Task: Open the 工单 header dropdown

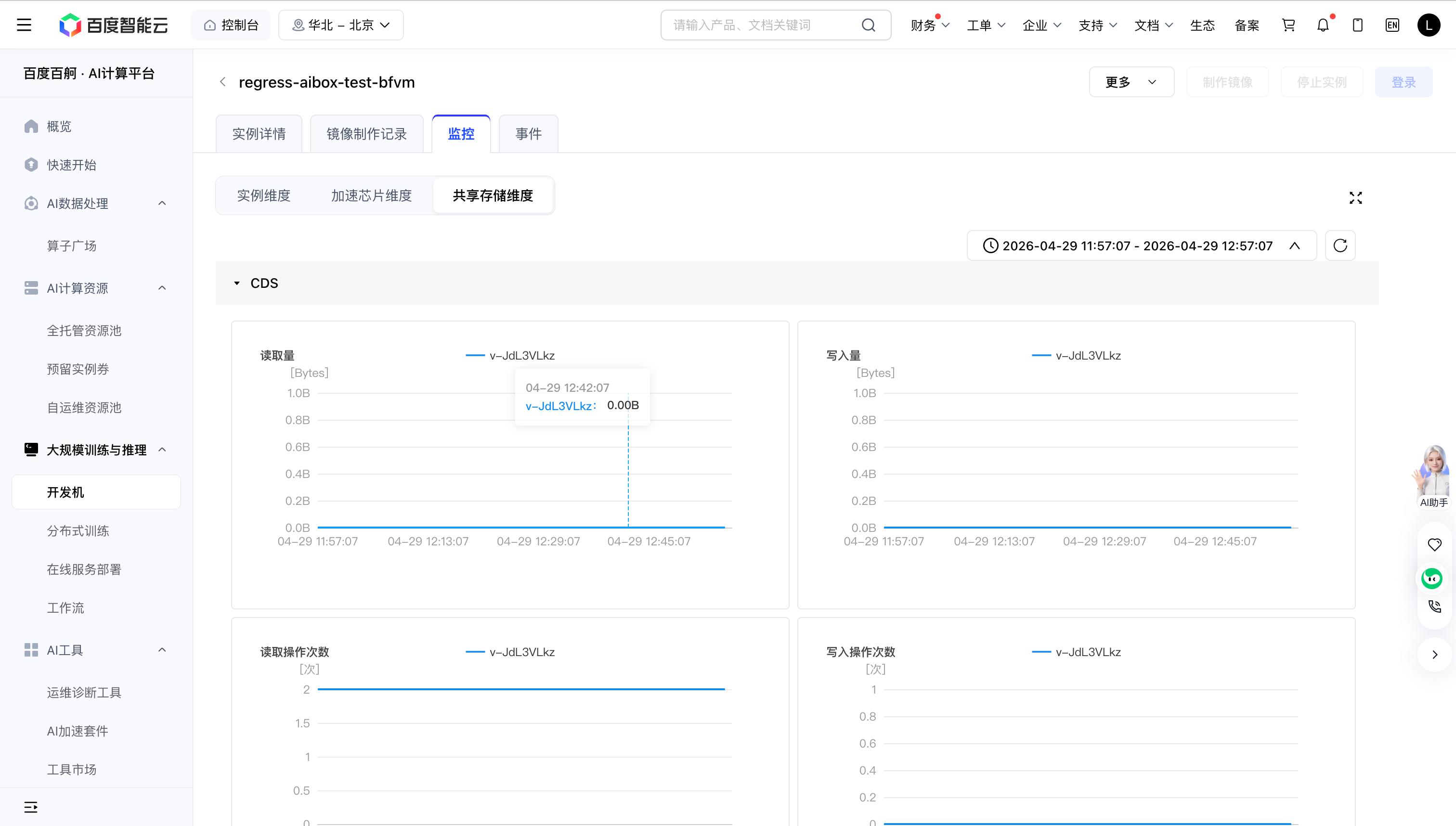Action: 986,25
